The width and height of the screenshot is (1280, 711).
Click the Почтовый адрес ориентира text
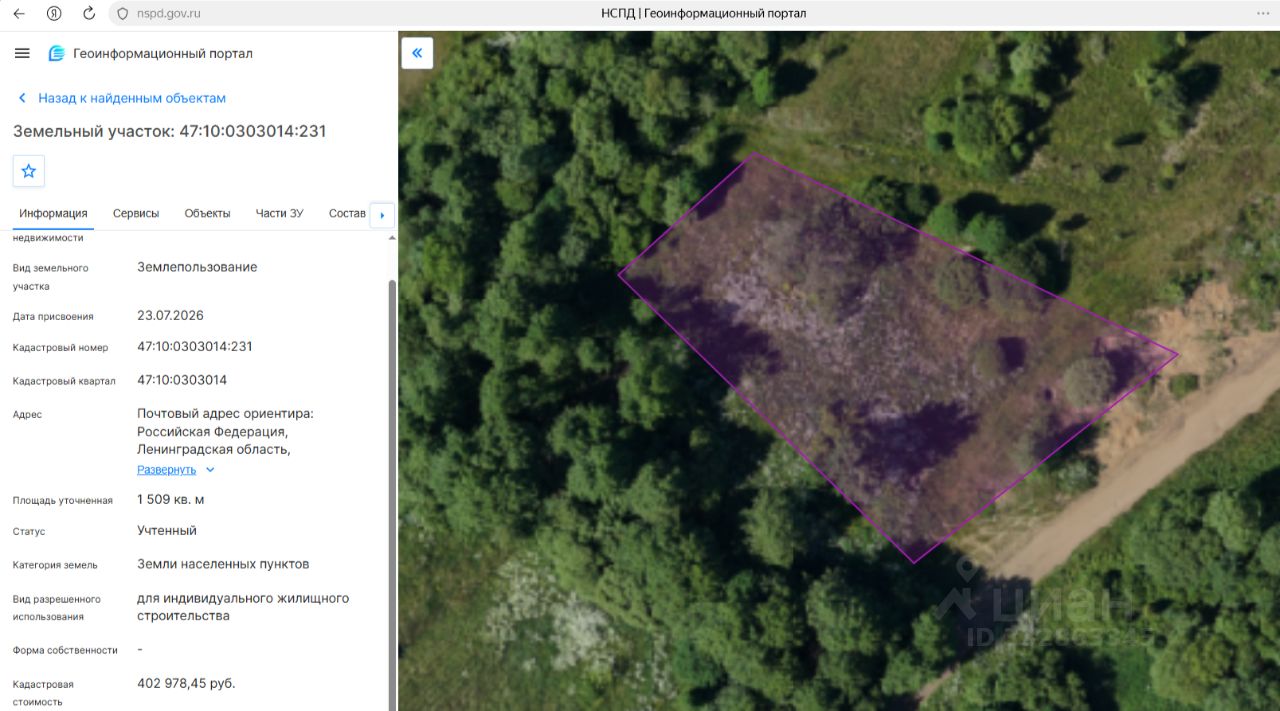(225, 413)
